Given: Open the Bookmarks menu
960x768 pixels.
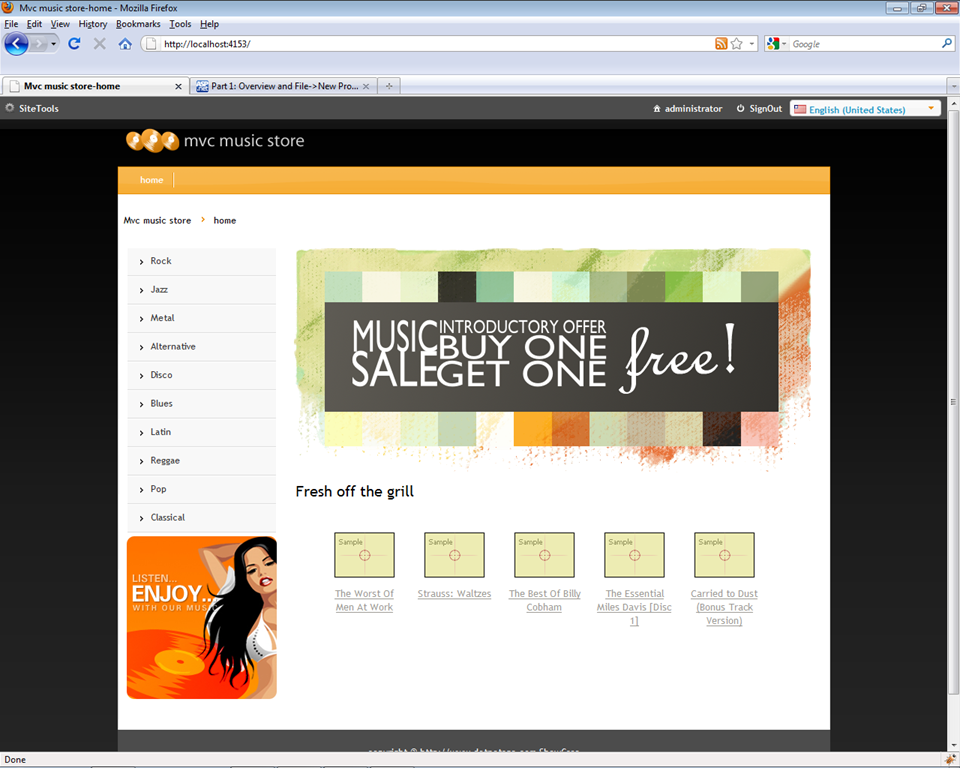Looking at the screenshot, I should (x=137, y=24).
